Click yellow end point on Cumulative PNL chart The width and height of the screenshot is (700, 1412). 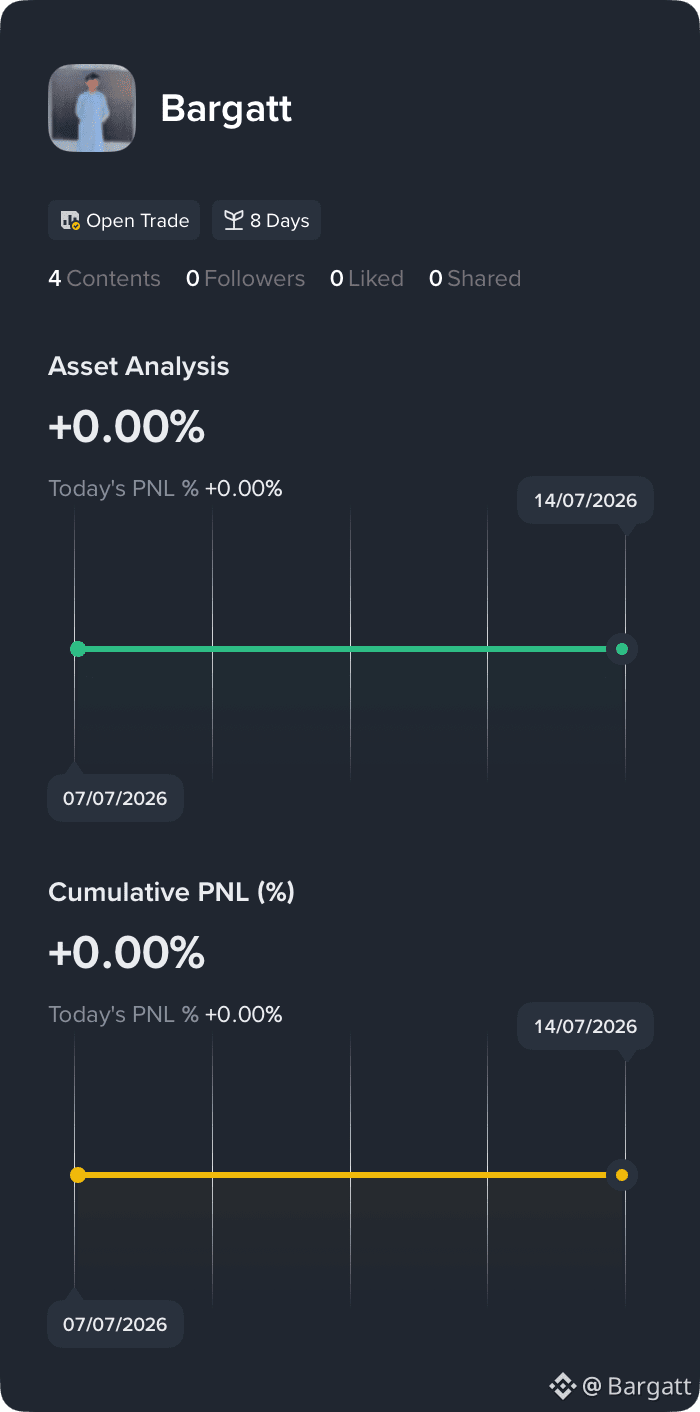622,1175
